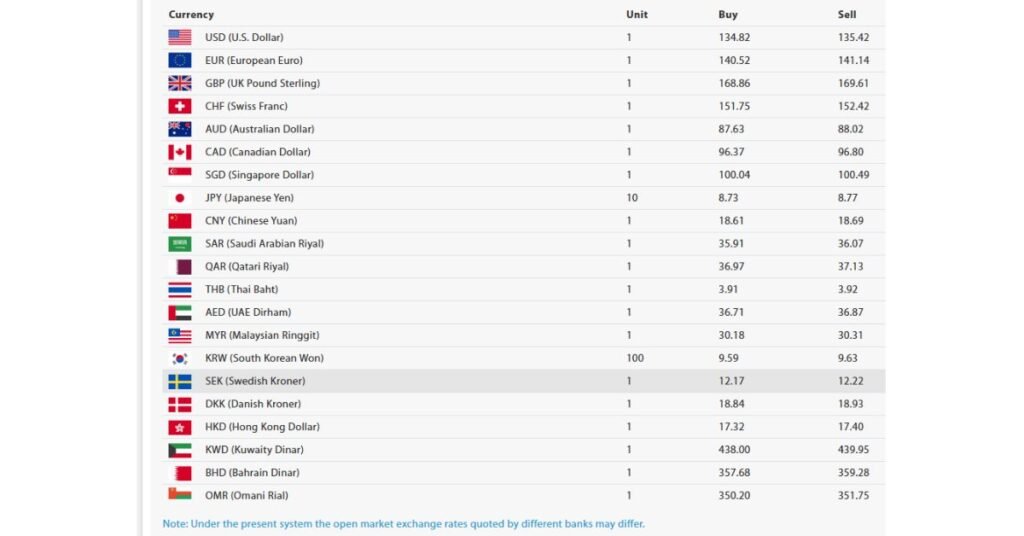This screenshot has width=1024, height=536.
Task: Click the UK flag beside GBP
Action: [x=180, y=83]
